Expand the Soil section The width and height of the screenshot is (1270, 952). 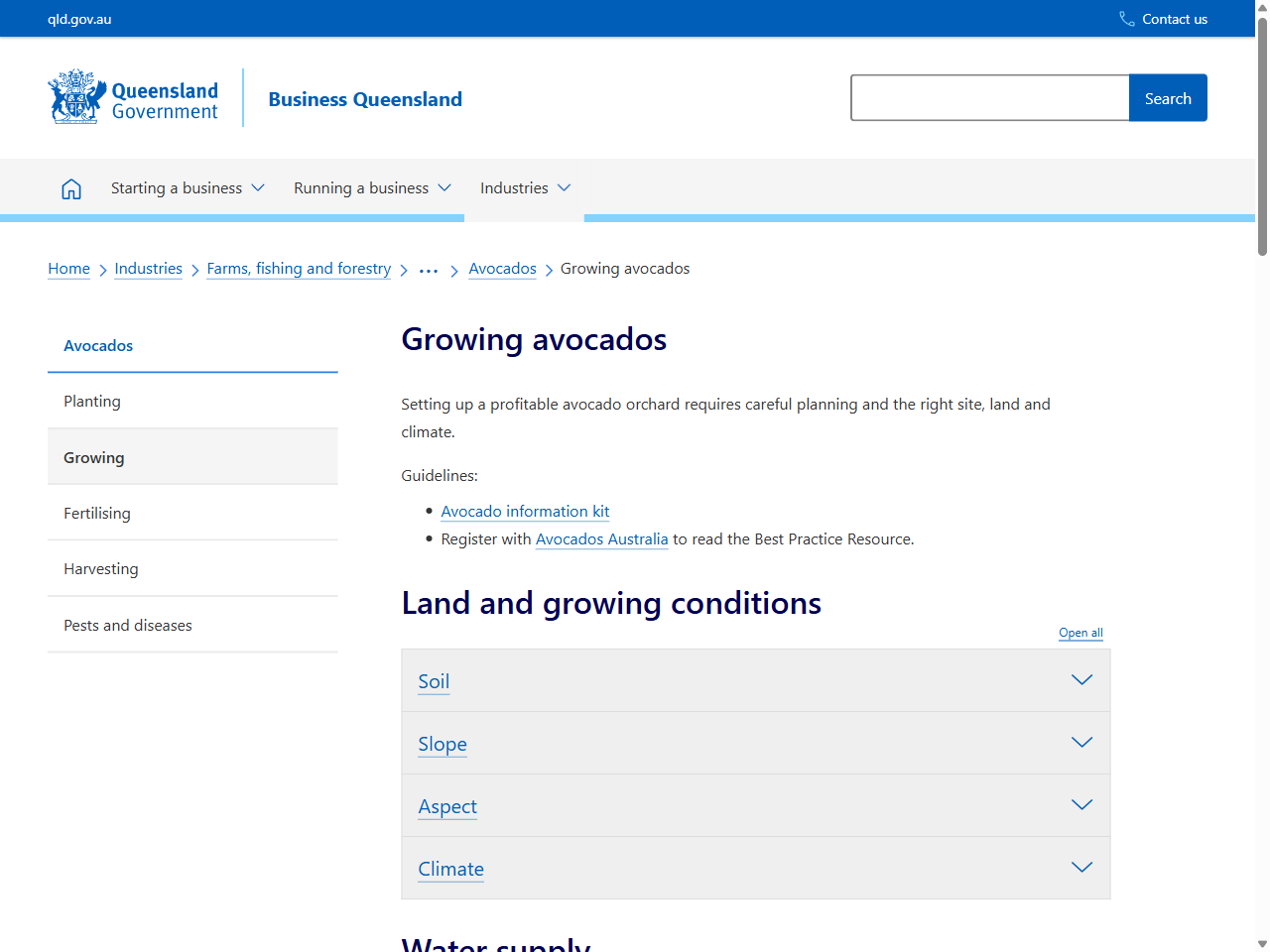(x=433, y=681)
